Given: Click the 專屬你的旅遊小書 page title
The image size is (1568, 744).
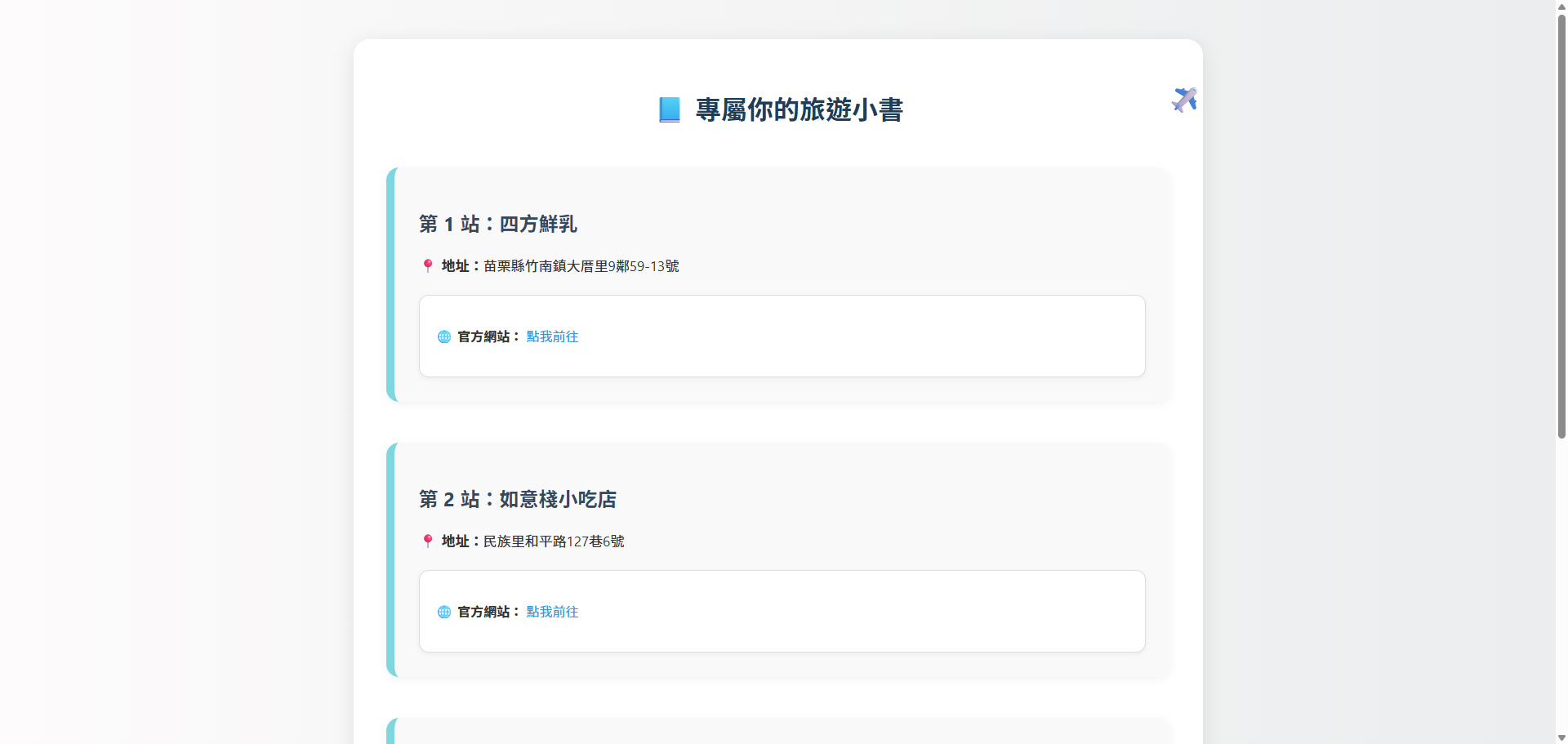Looking at the screenshot, I should pyautogui.click(x=799, y=109).
